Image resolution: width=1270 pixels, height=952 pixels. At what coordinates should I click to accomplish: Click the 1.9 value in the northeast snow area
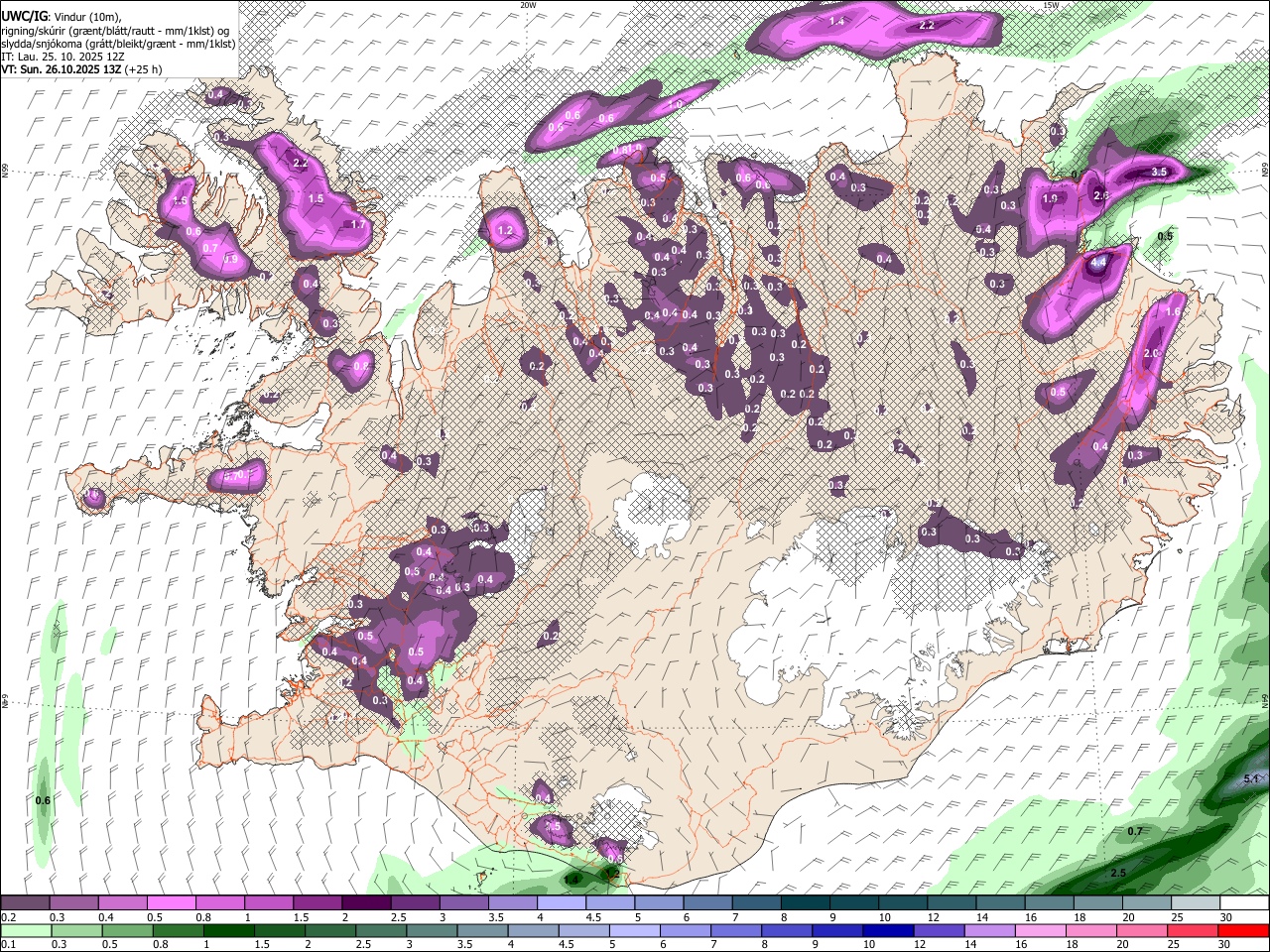point(1050,198)
